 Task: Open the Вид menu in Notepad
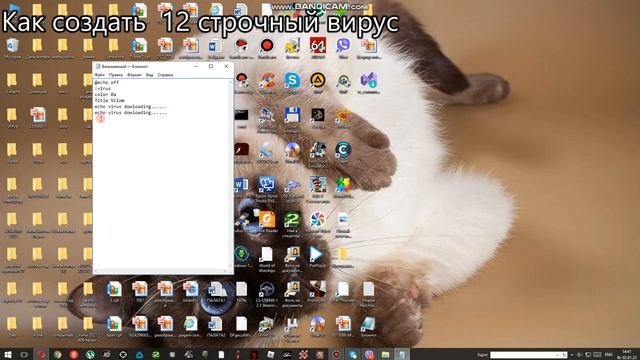[x=150, y=75]
